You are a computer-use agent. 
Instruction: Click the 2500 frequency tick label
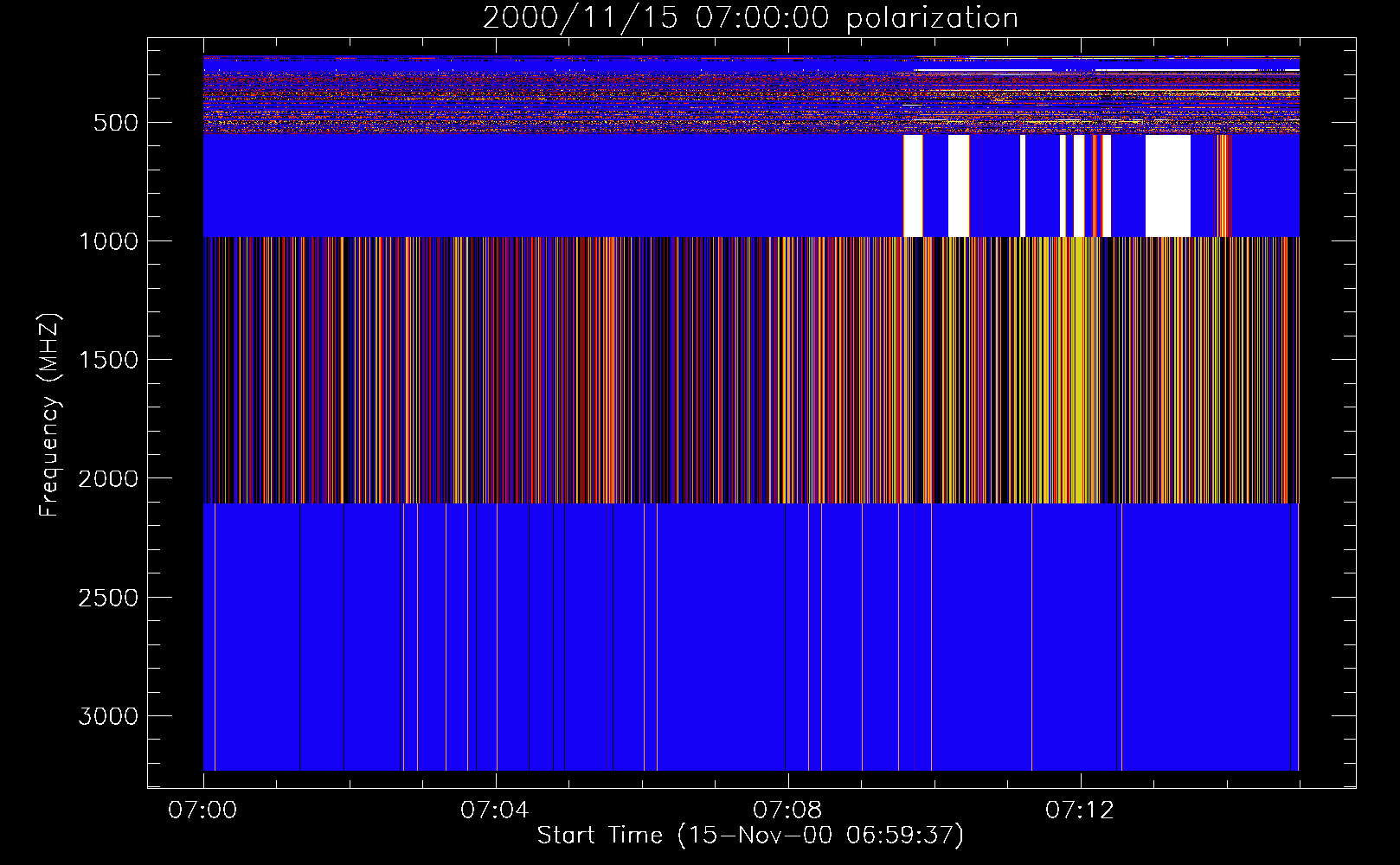(108, 598)
